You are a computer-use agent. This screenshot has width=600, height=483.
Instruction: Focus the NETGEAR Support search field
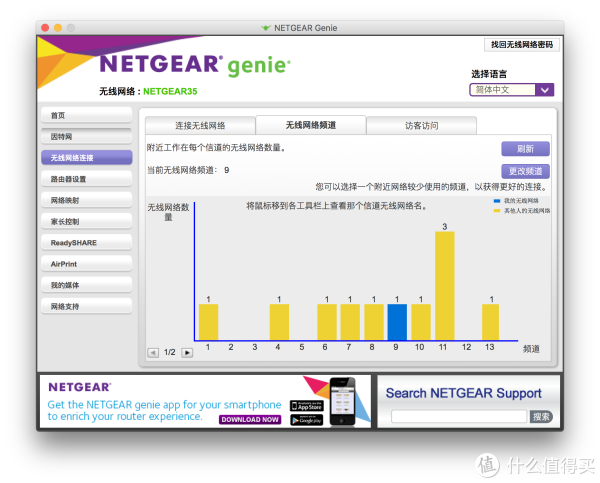pyautogui.click(x=459, y=416)
